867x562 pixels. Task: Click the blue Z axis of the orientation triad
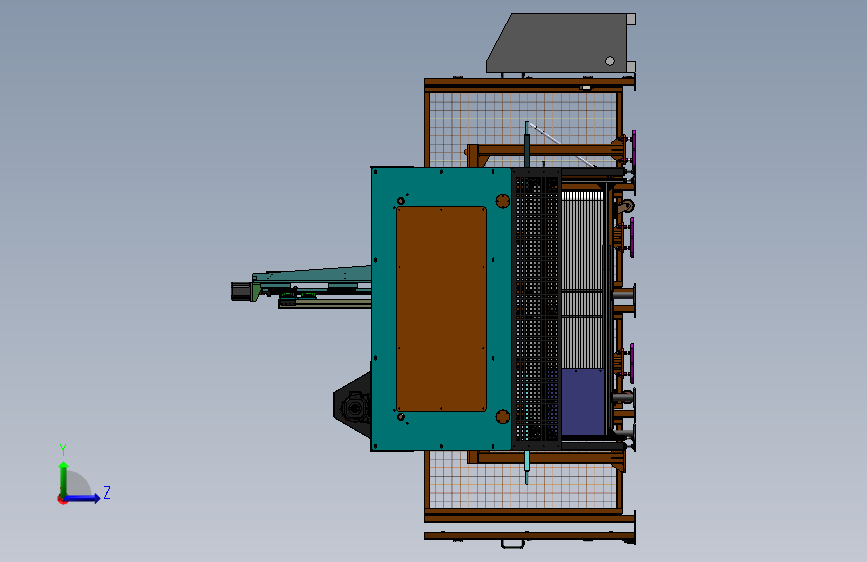pos(83,498)
